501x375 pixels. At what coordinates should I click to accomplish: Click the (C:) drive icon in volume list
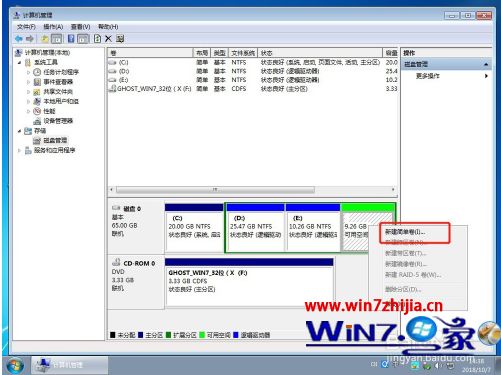coord(112,62)
